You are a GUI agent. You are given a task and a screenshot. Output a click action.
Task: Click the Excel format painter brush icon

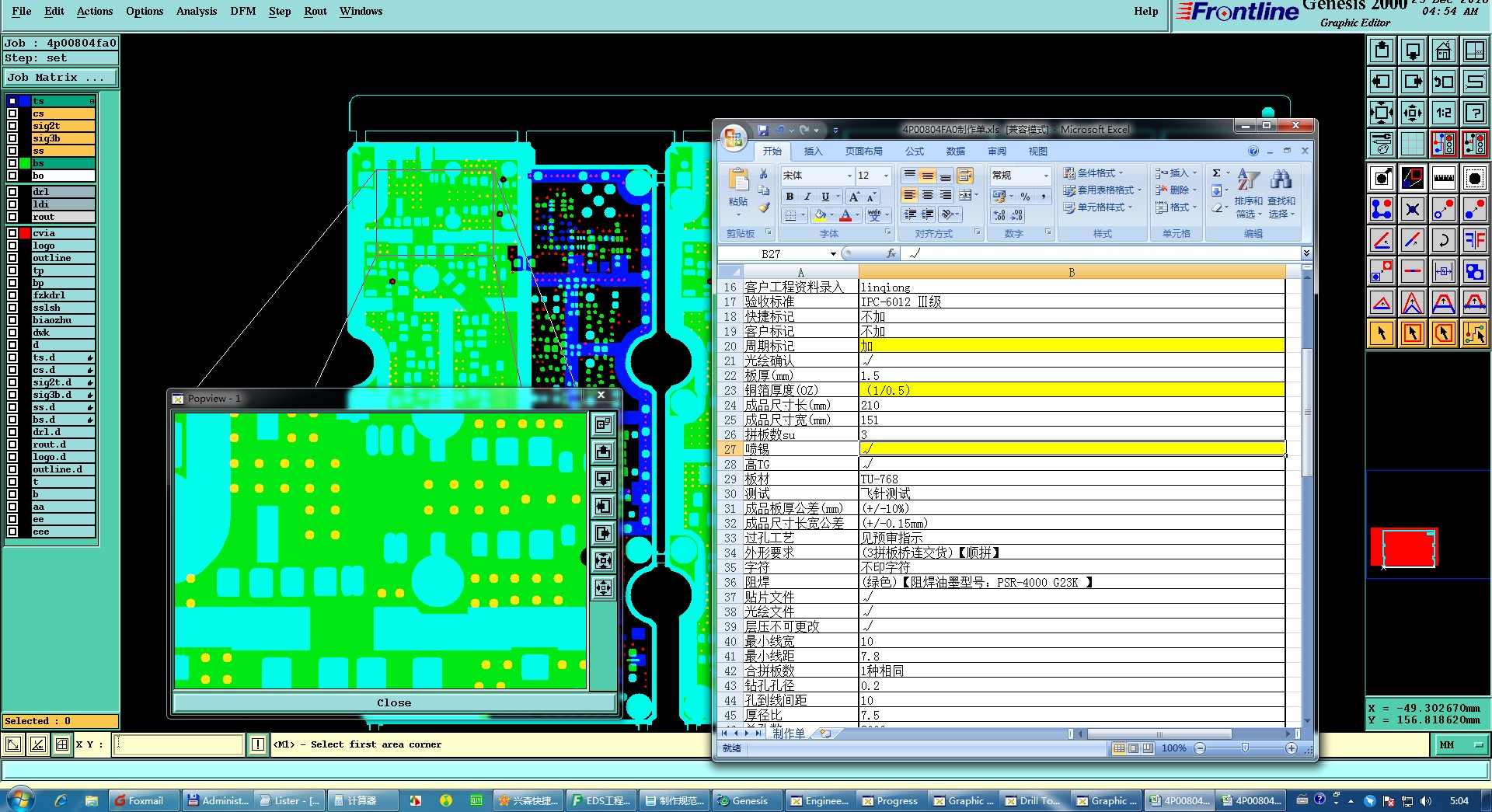[x=764, y=207]
